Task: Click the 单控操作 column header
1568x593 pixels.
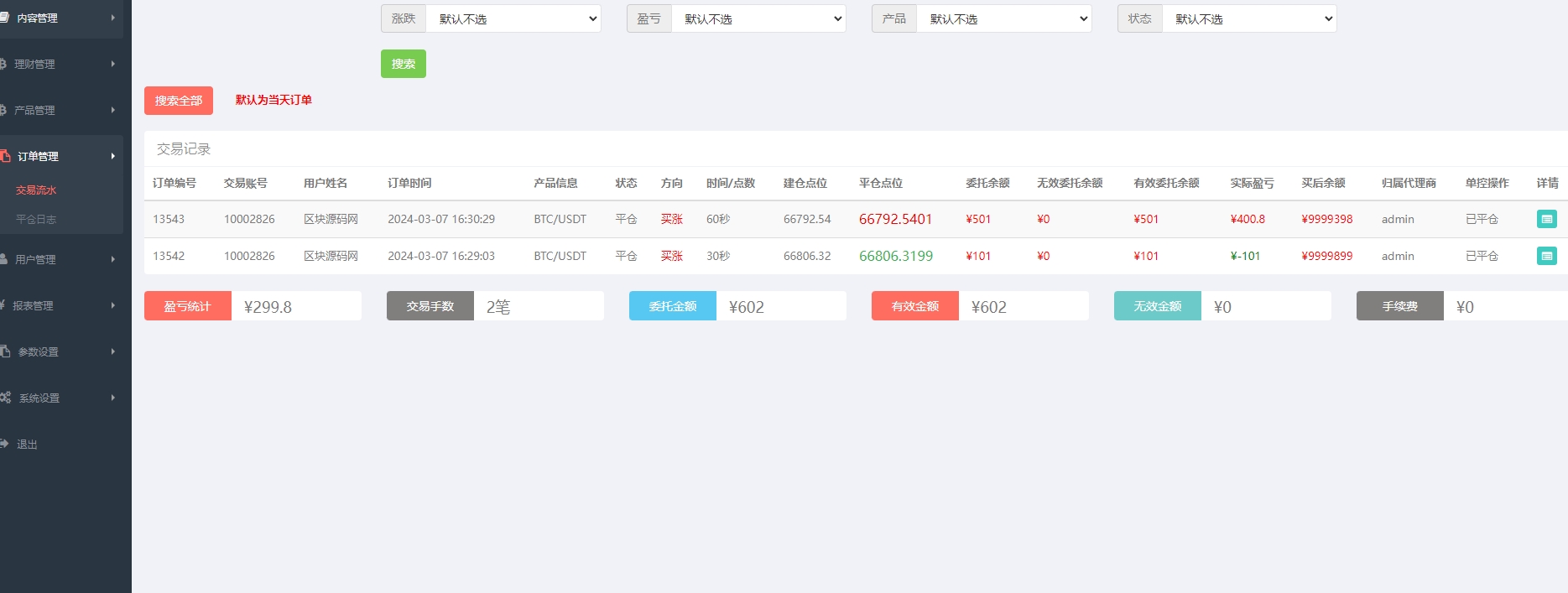Action: (1487, 183)
